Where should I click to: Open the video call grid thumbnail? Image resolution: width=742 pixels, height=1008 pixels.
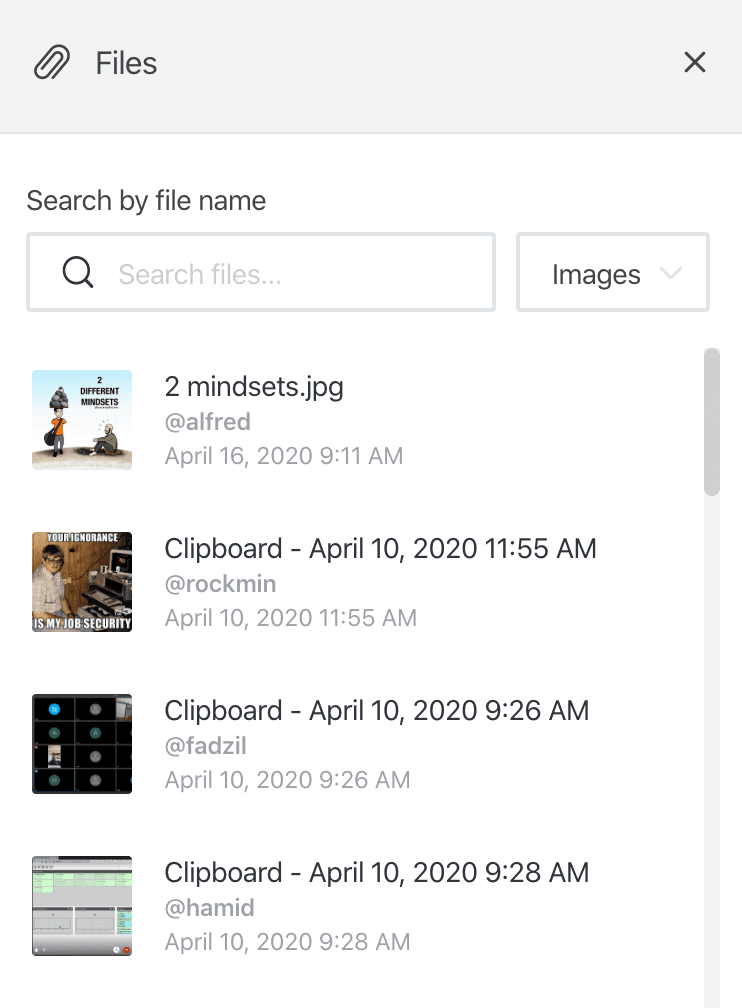(x=82, y=744)
